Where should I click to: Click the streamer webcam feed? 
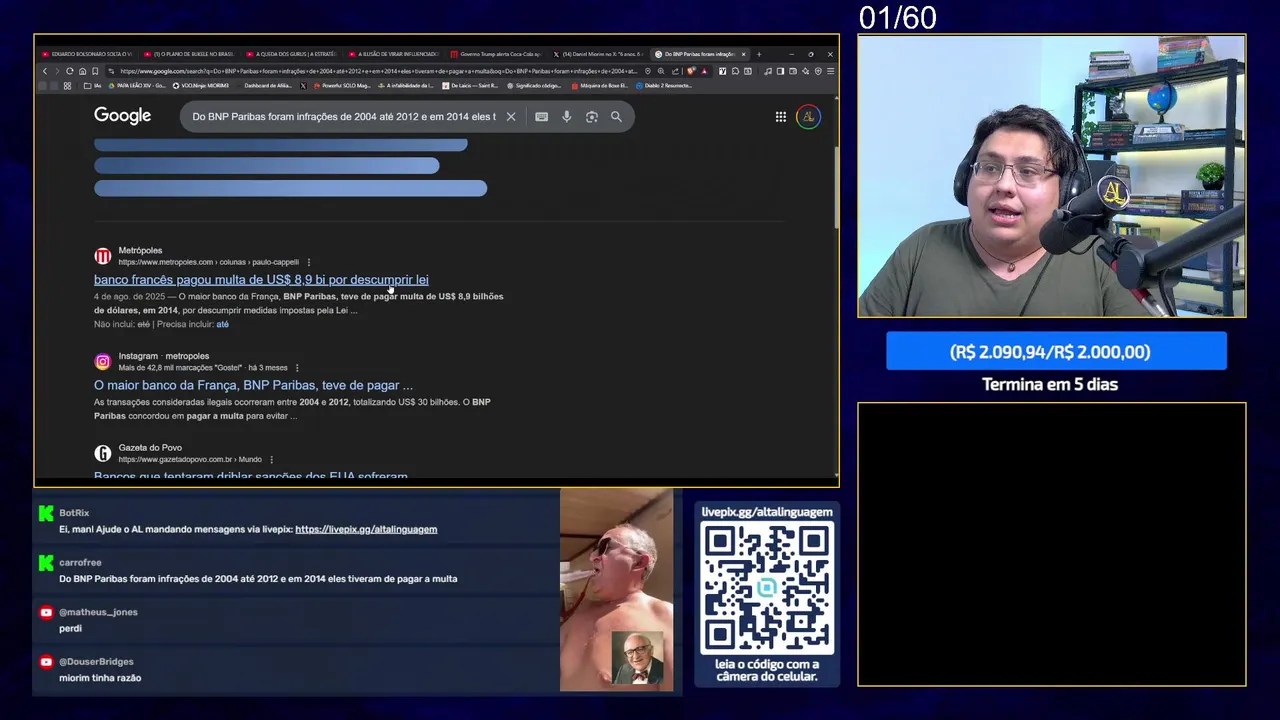click(x=1051, y=177)
